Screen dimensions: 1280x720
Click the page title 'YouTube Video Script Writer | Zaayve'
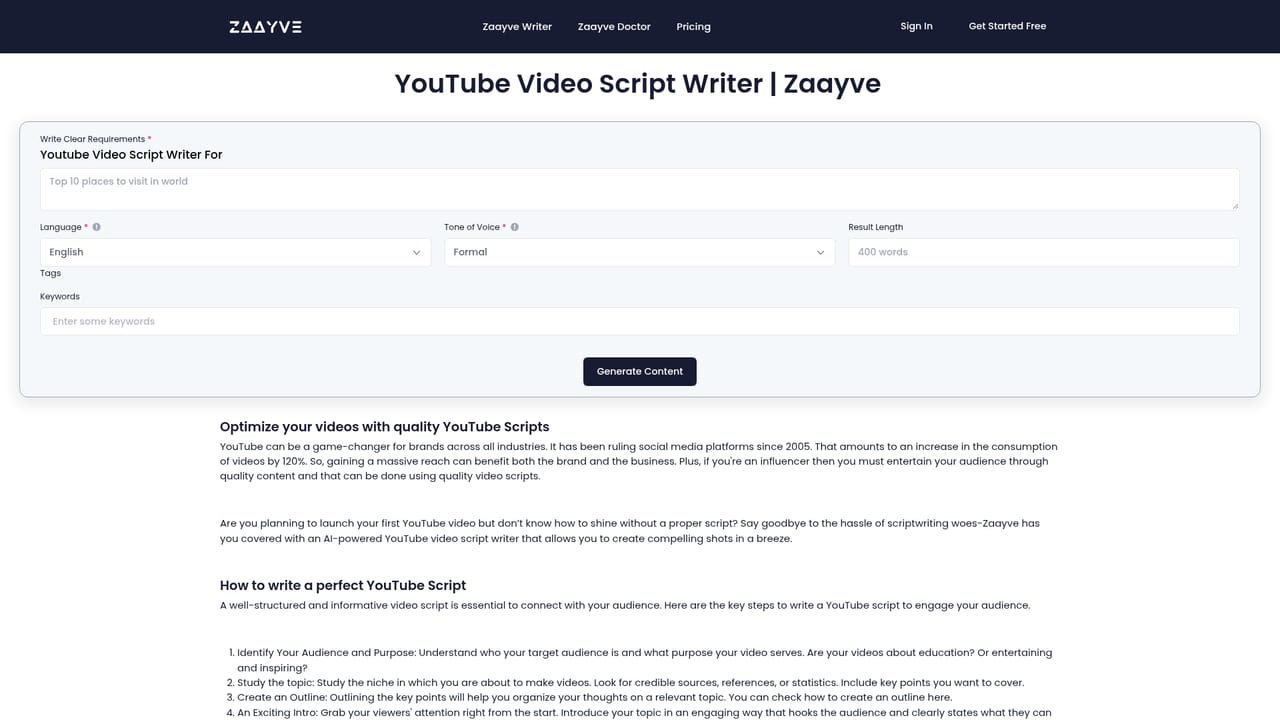click(638, 83)
